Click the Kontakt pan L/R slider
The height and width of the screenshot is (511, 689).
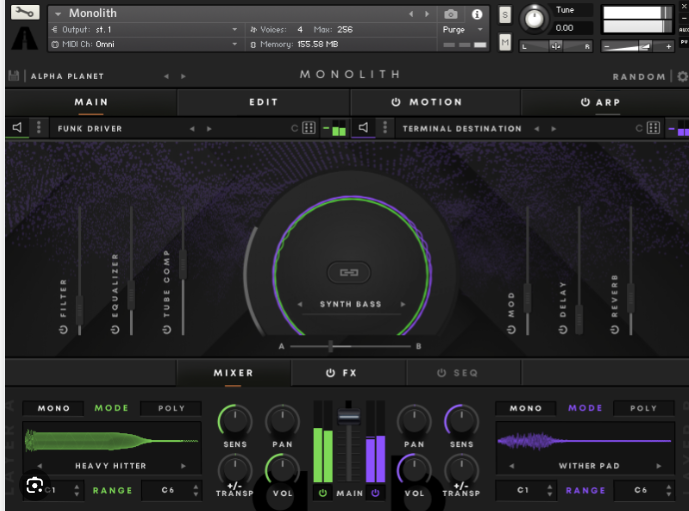click(x=556, y=46)
